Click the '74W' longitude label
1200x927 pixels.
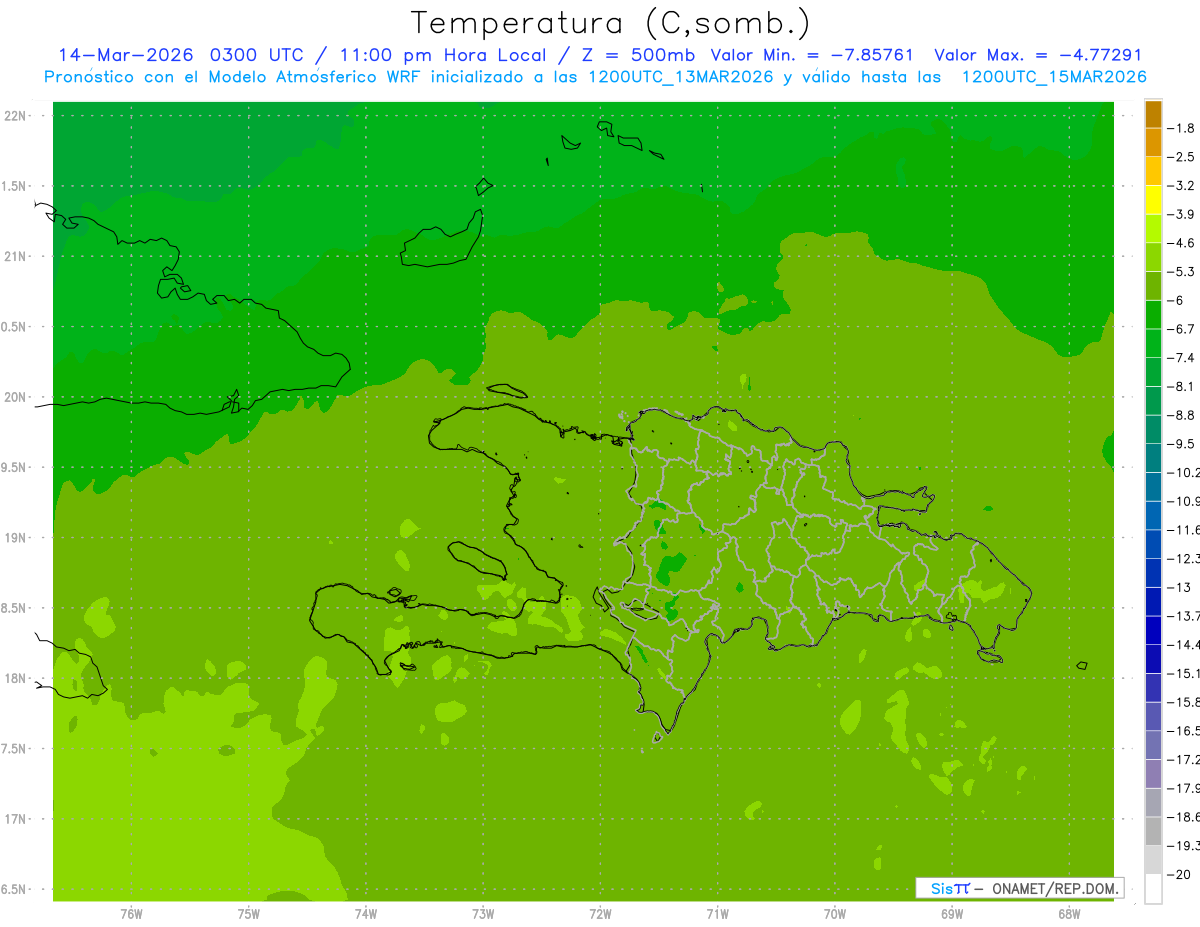pyautogui.click(x=366, y=913)
